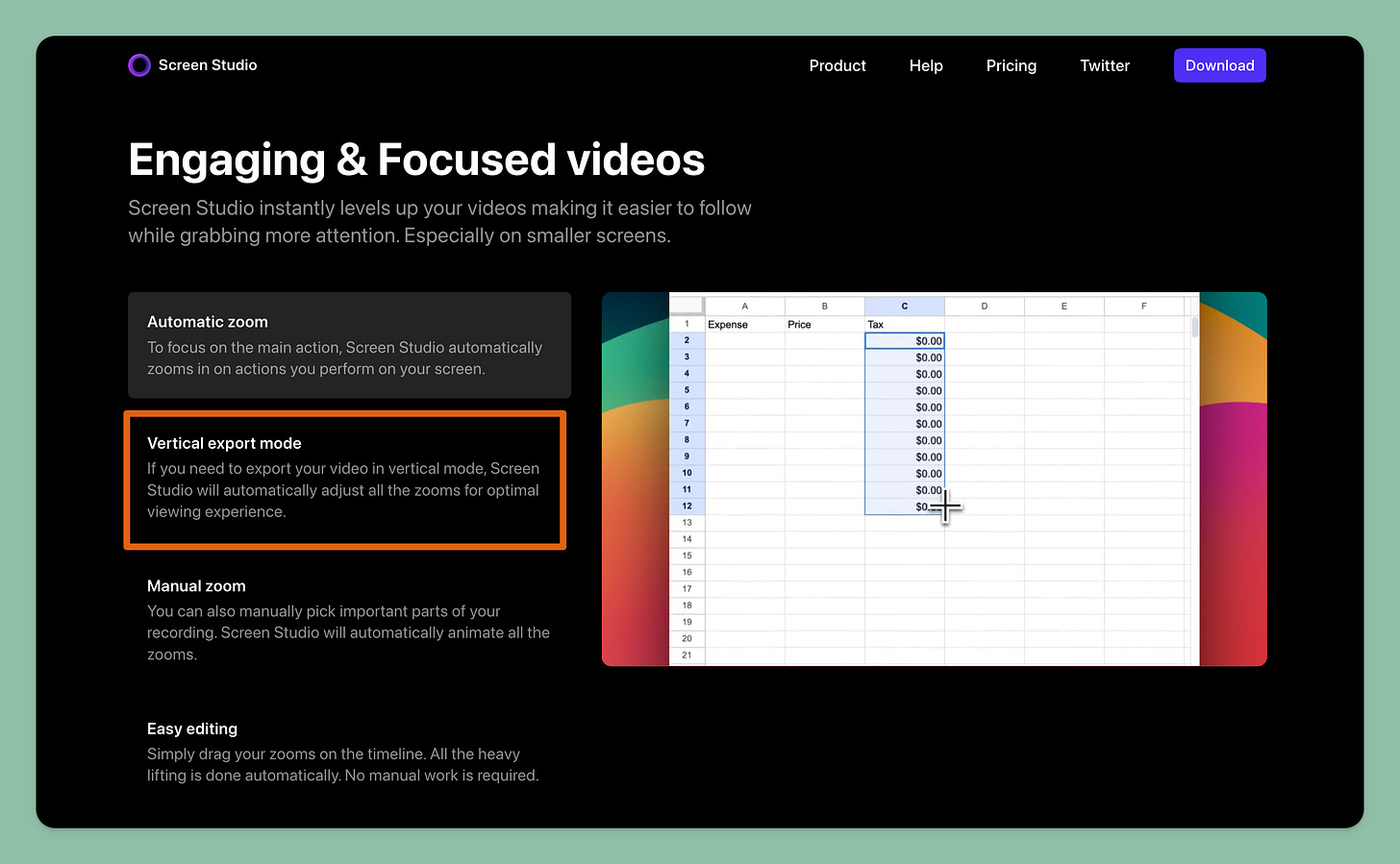Click the 'Engaging & Focused videos' heading
The image size is (1400, 864).
pyautogui.click(x=416, y=160)
